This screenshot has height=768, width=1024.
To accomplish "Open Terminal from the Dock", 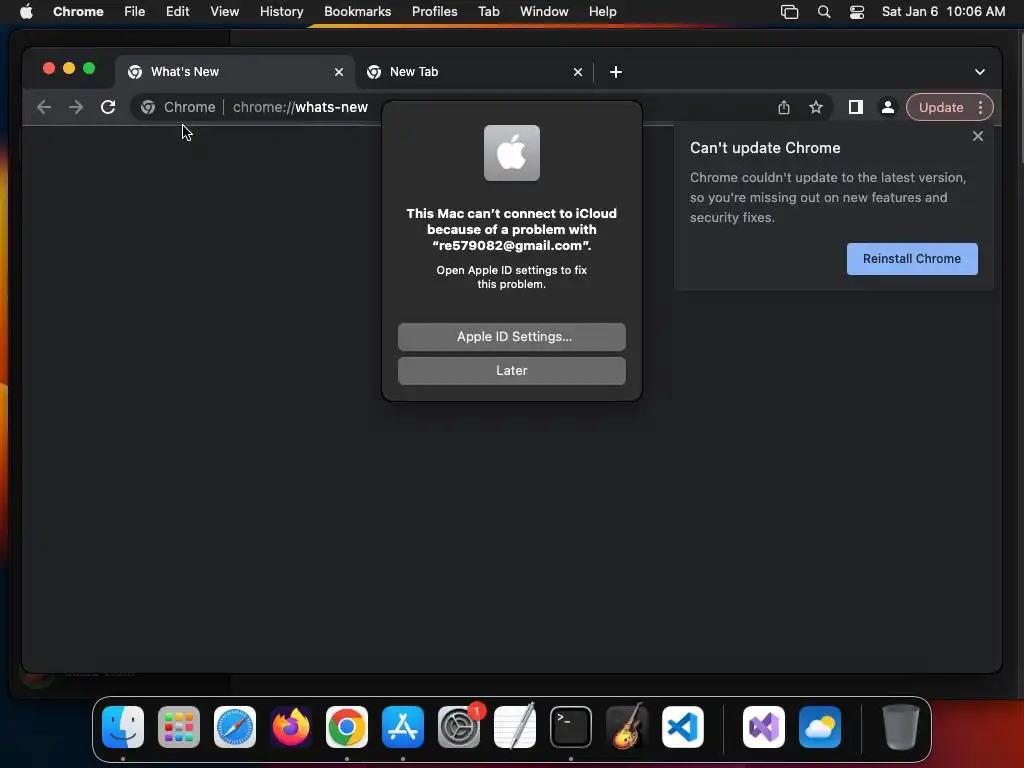I will 571,727.
